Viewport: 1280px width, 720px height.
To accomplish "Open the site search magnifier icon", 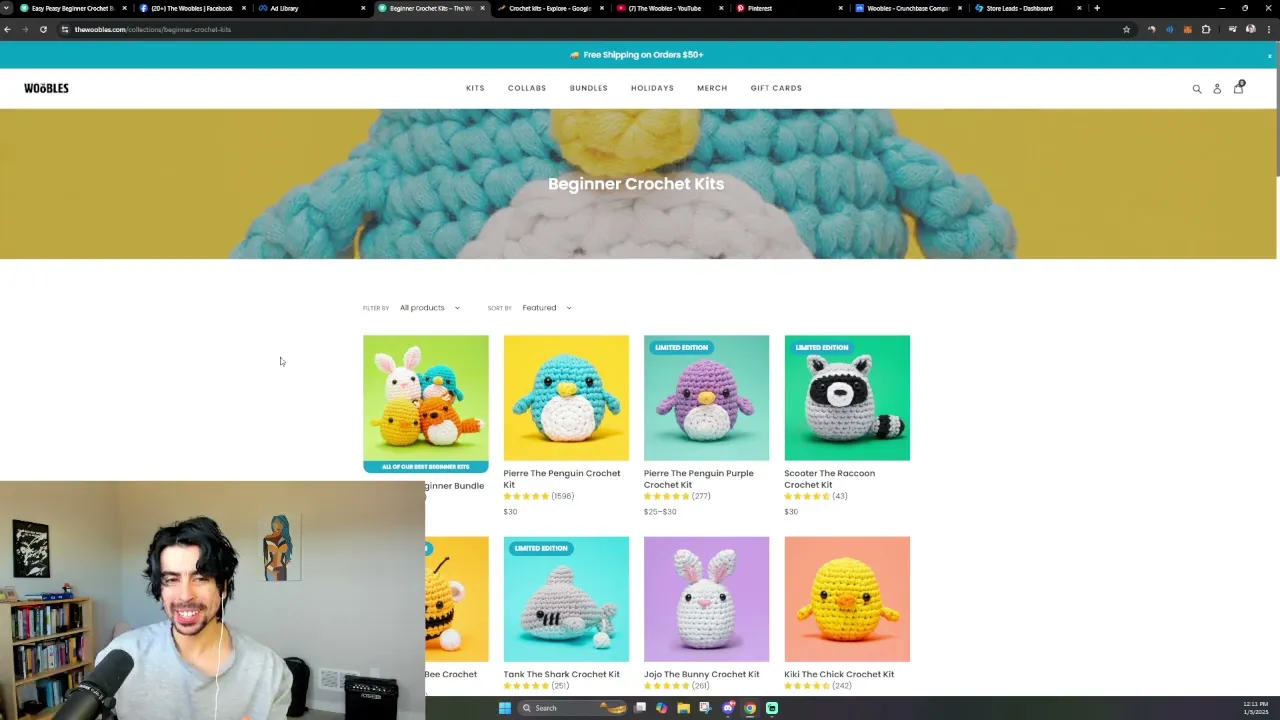I will tap(1196, 89).
